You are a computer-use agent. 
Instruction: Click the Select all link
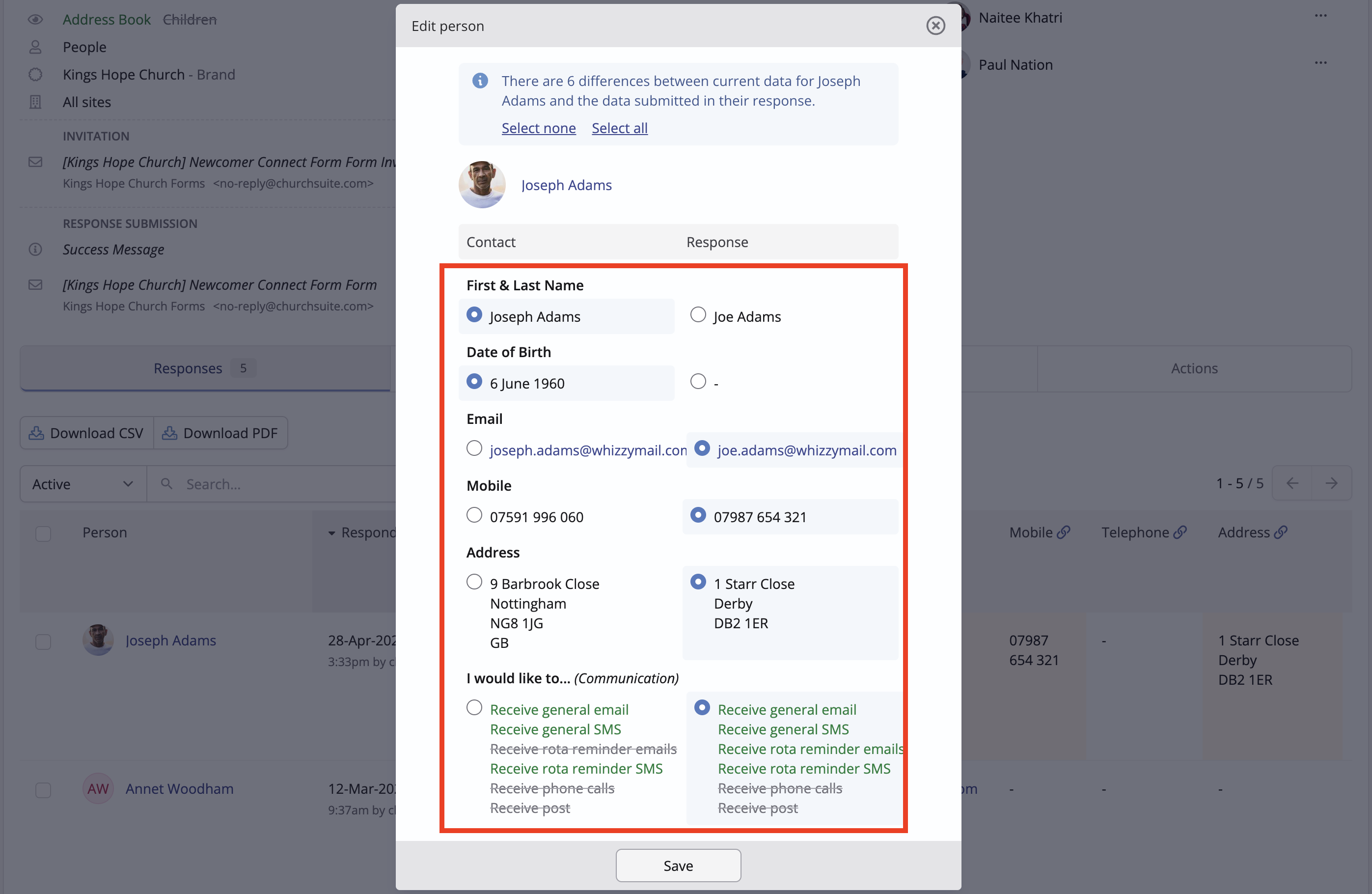point(619,128)
